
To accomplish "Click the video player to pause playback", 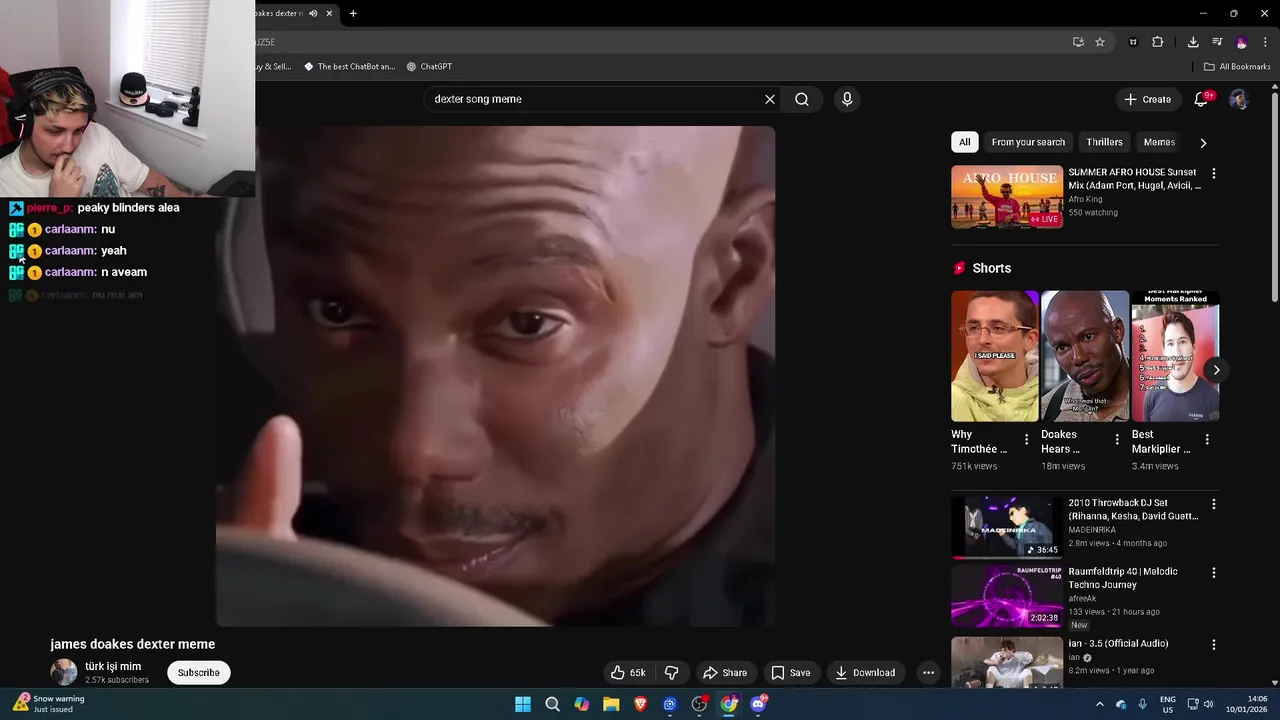I will [x=495, y=376].
